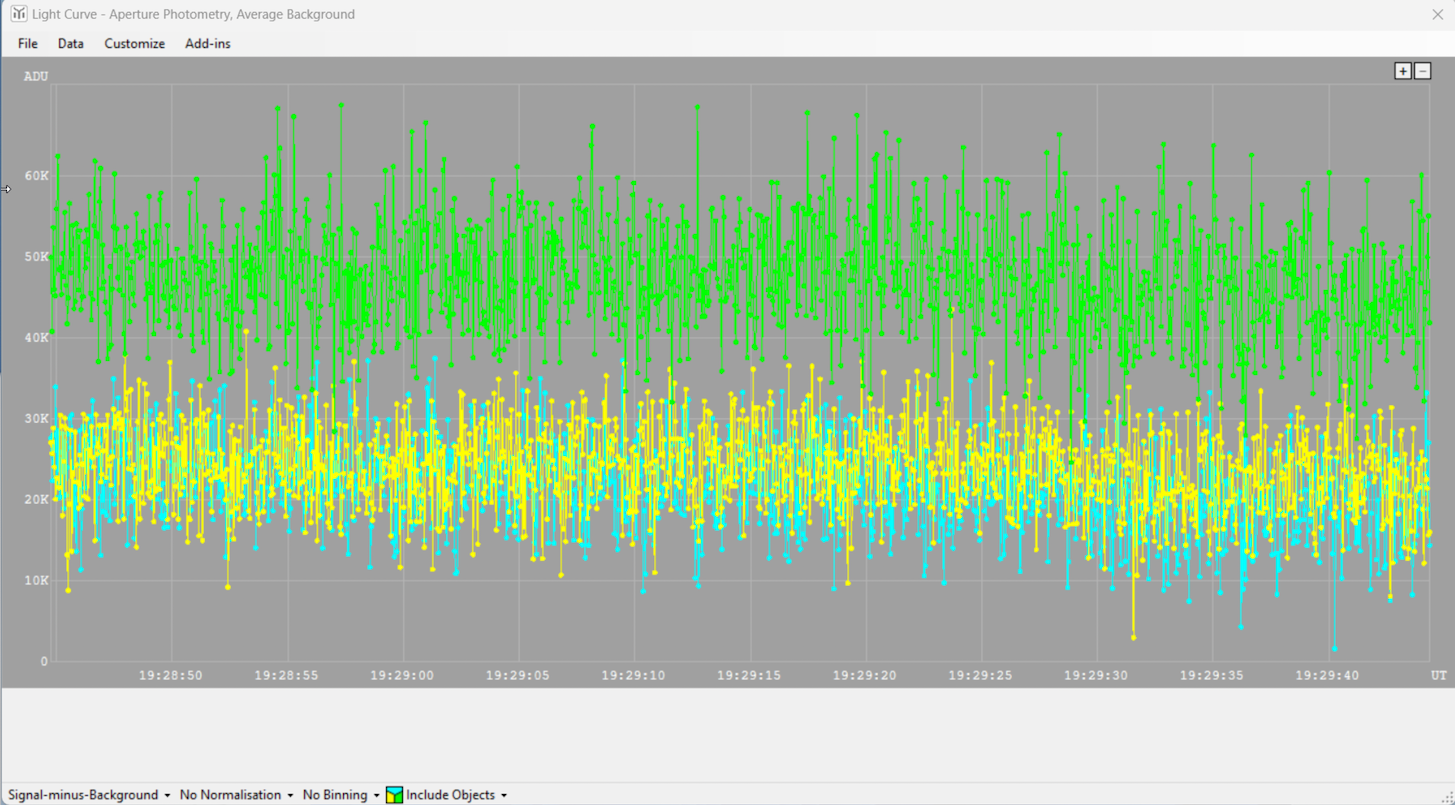Click the 60K y-axis tick label
The image size is (1455, 805).
point(36,176)
